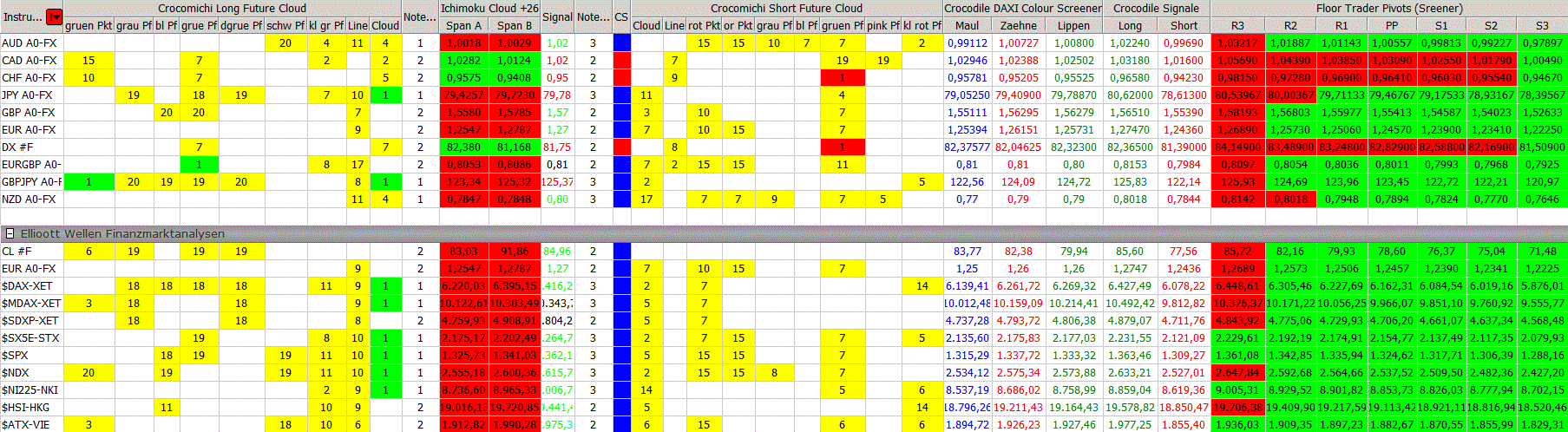Click the Zaehne column header
1568x432 pixels.
(1018, 25)
